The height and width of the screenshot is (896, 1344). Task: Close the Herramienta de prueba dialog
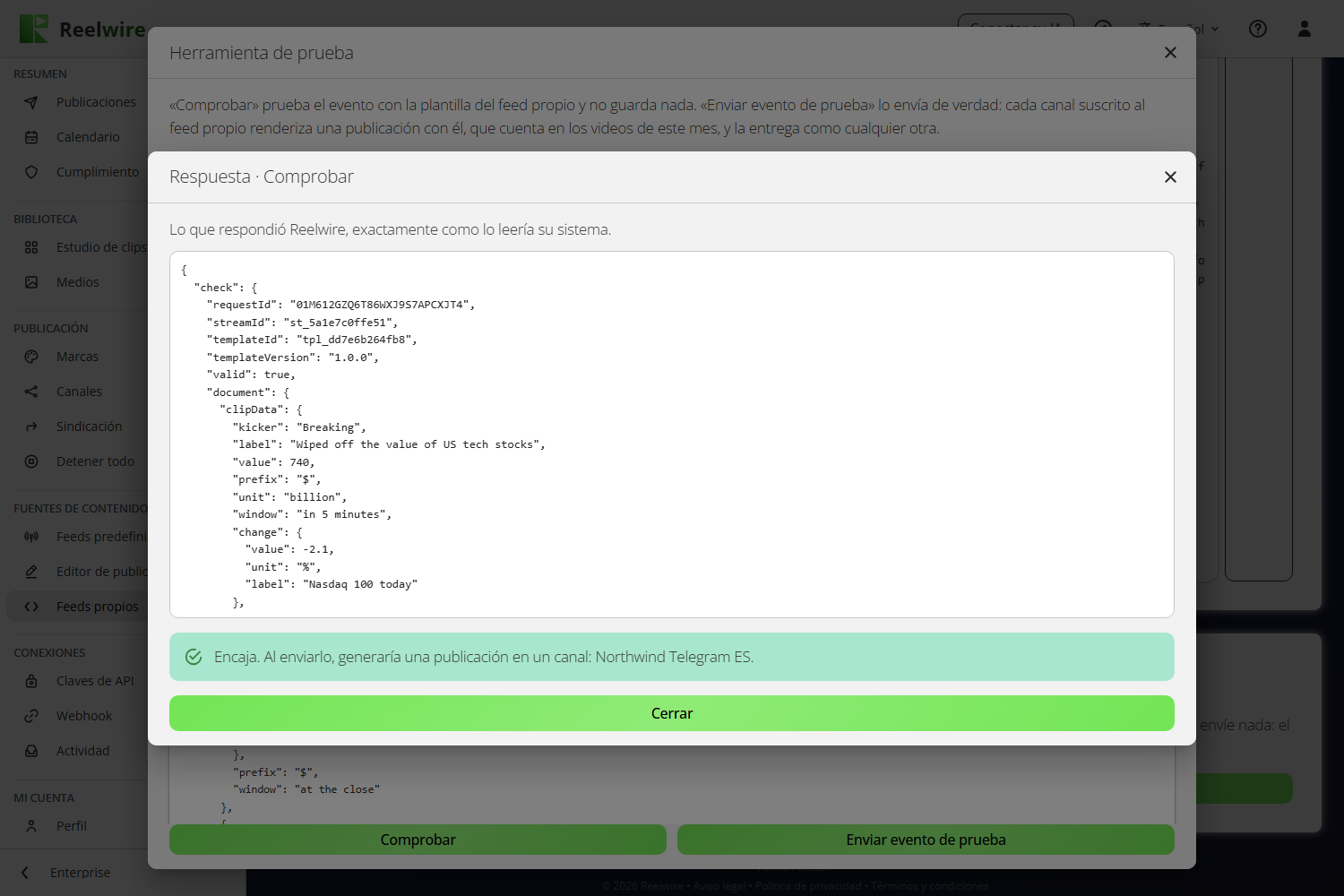1170,53
